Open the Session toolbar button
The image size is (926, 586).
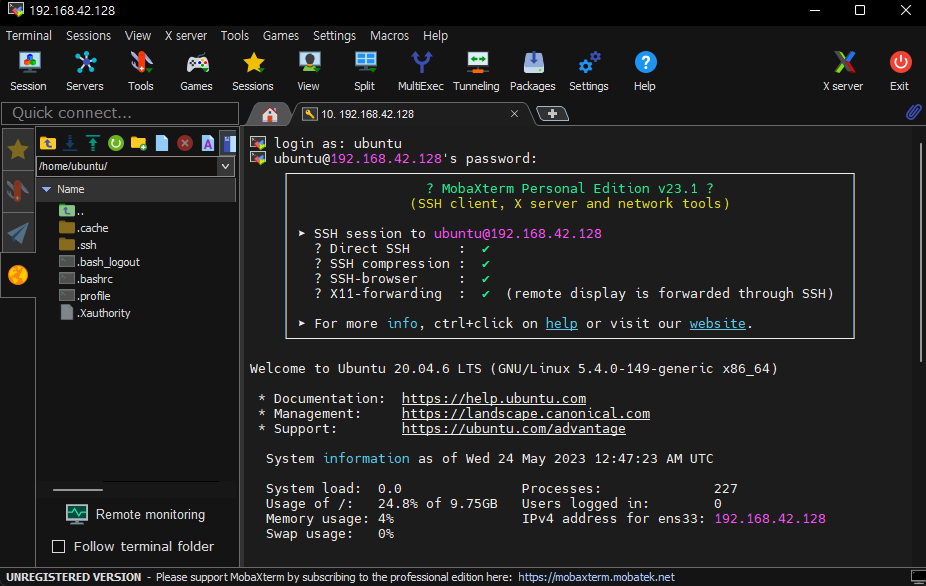[x=28, y=71]
